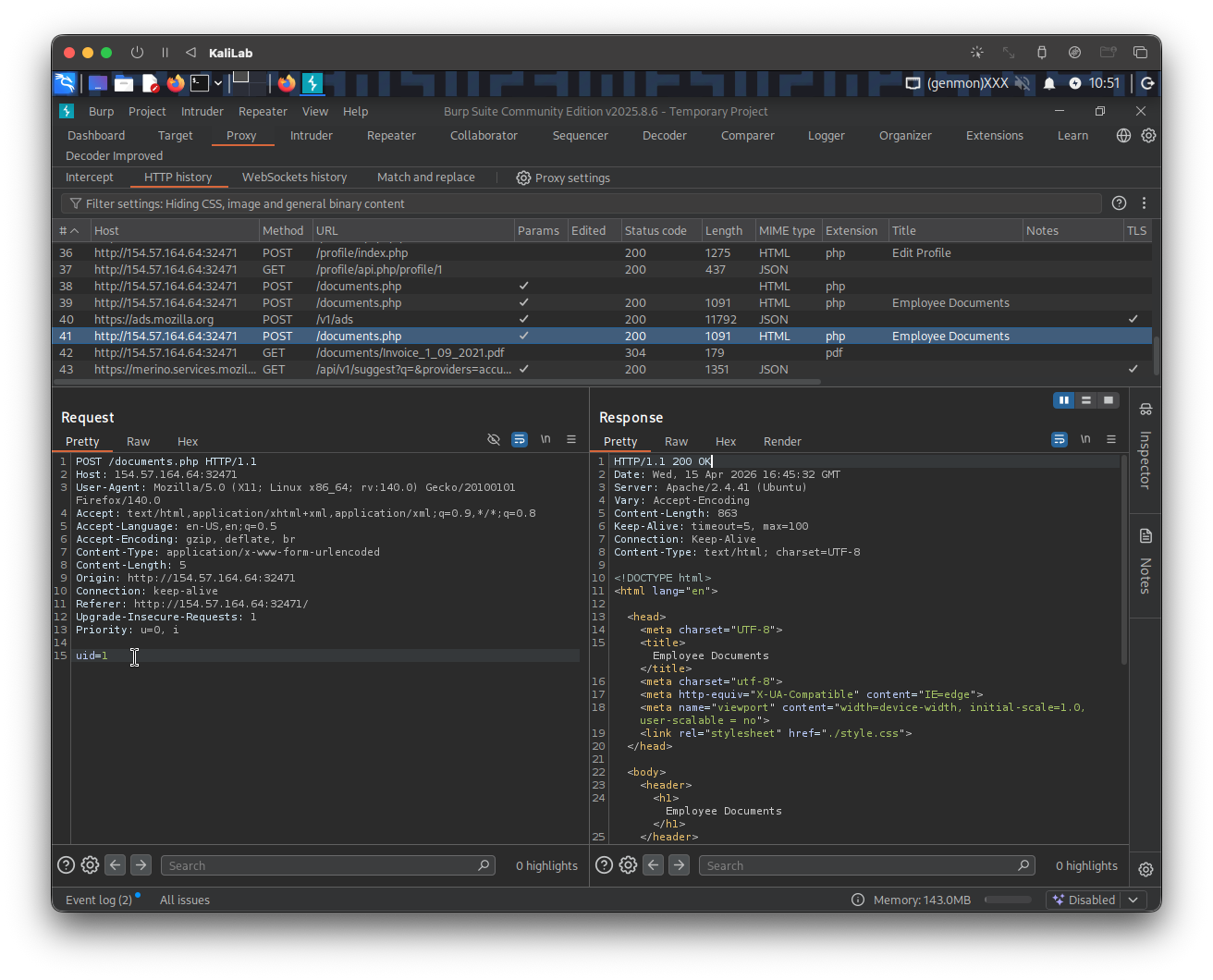Expand the Response Pretty options hamburger menu

(x=1110, y=439)
